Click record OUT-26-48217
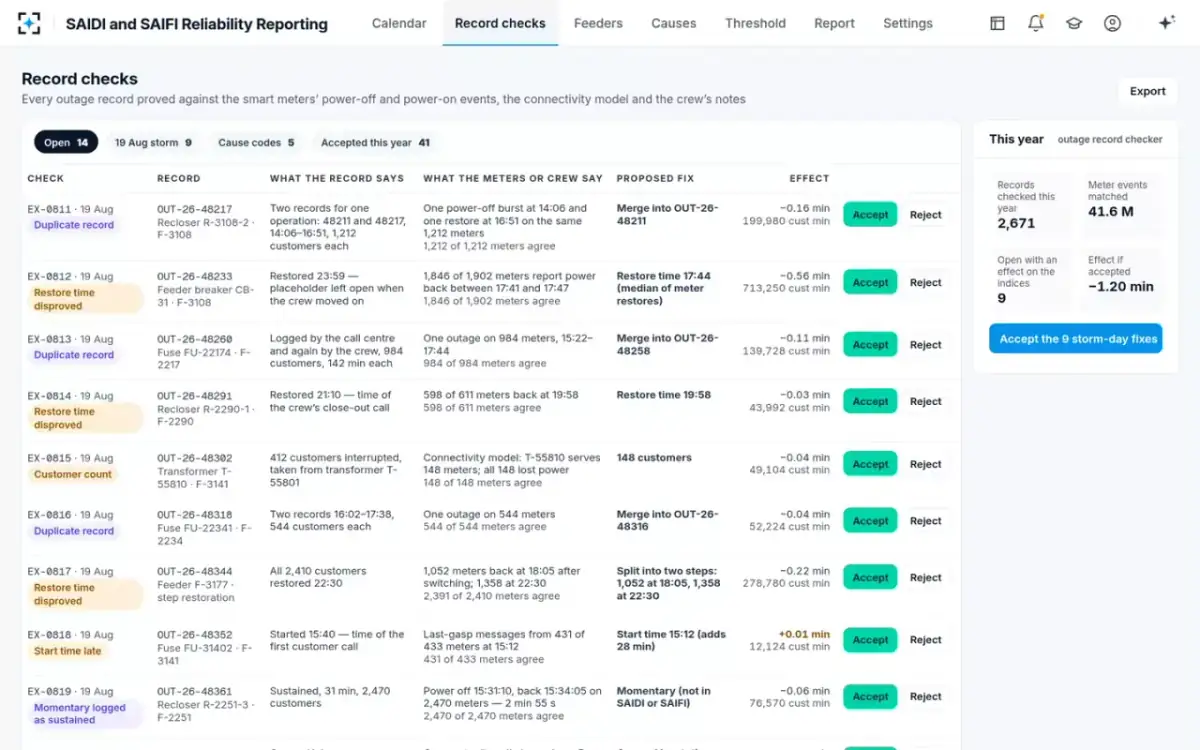 click(x=194, y=209)
